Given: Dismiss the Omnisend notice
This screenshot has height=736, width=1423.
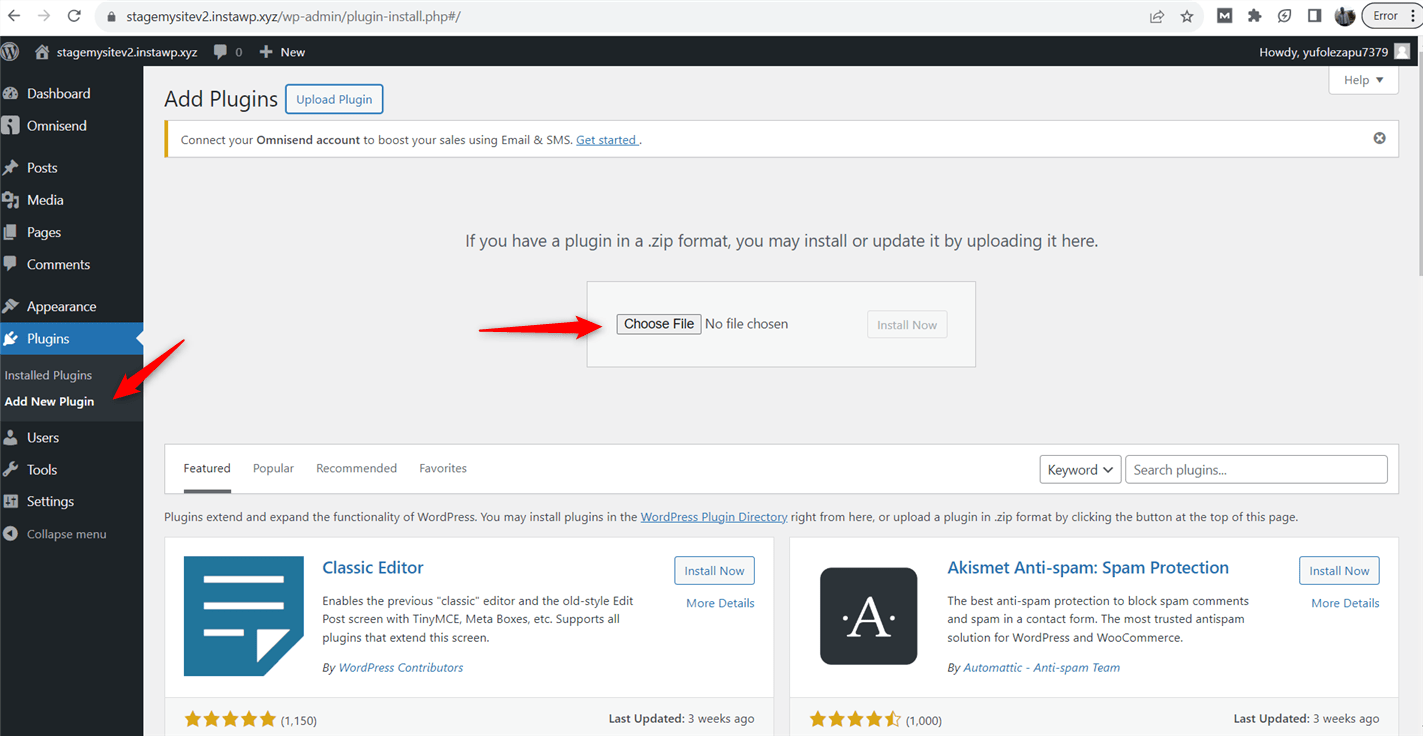Looking at the screenshot, I should pos(1379,138).
